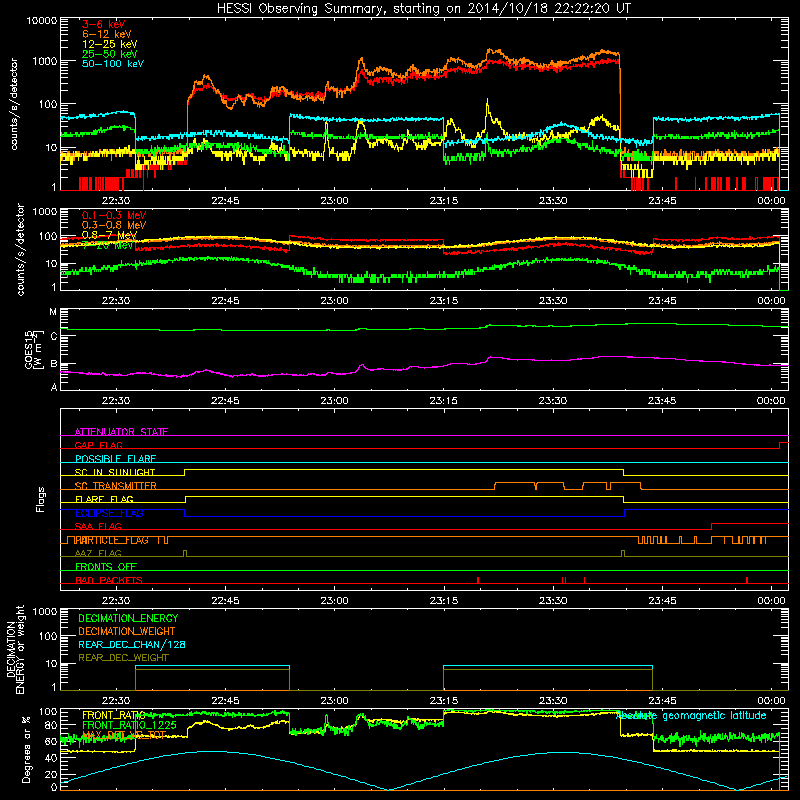The height and width of the screenshot is (800, 800).
Task: Select the BAD_PACKETS flag label
Action: coord(109,580)
